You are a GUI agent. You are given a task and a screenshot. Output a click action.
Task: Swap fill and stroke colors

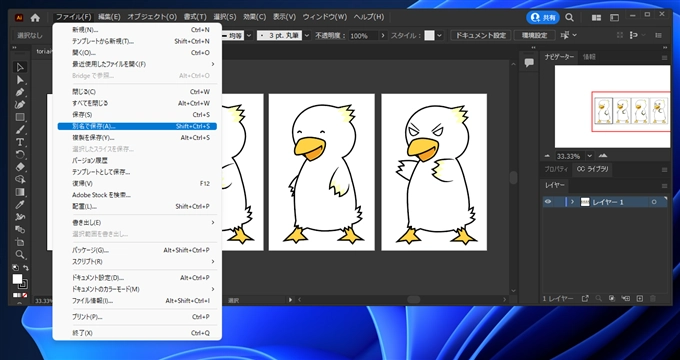pyautogui.click(x=26, y=268)
